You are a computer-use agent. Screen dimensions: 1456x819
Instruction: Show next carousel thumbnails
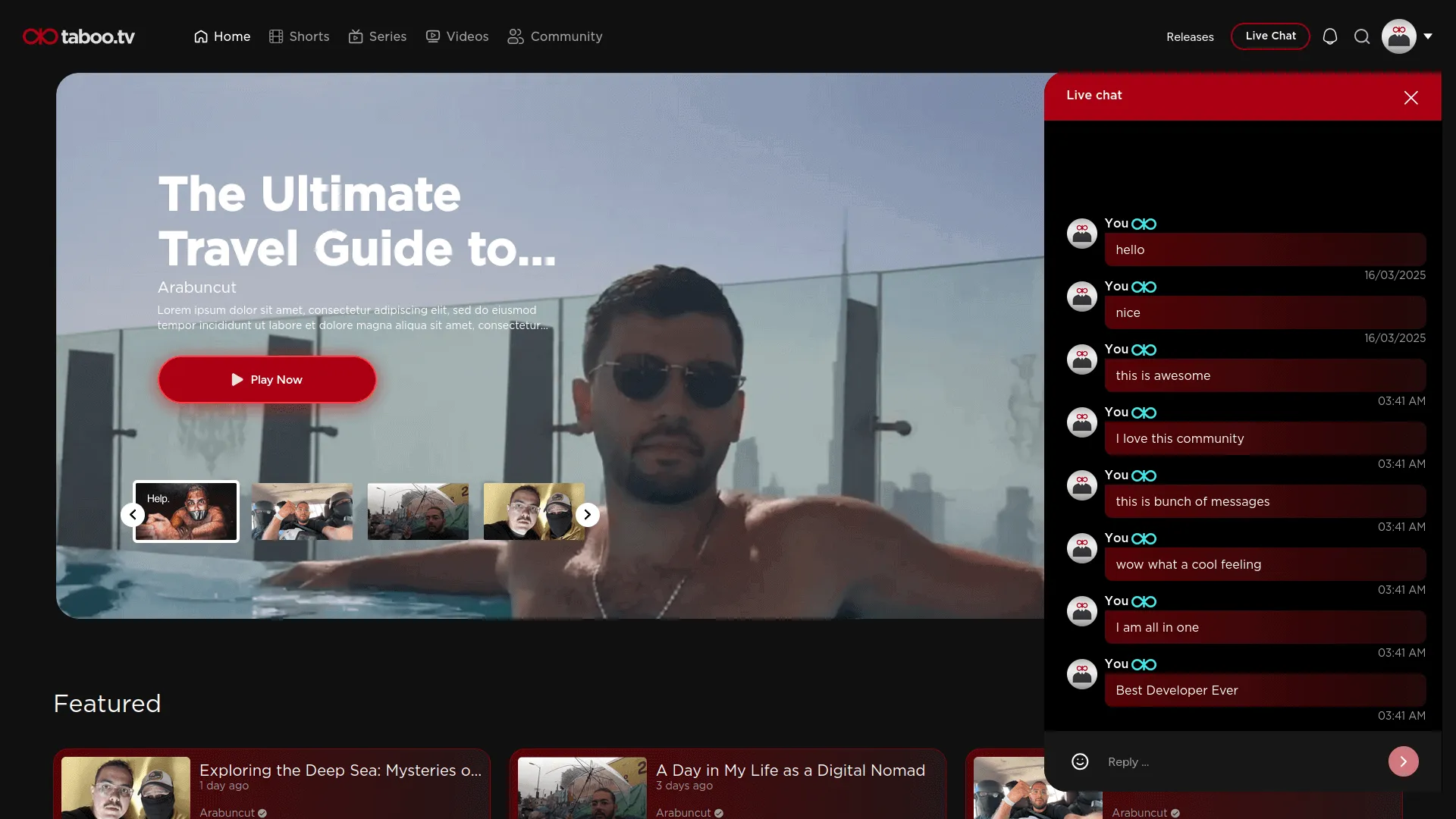(587, 514)
